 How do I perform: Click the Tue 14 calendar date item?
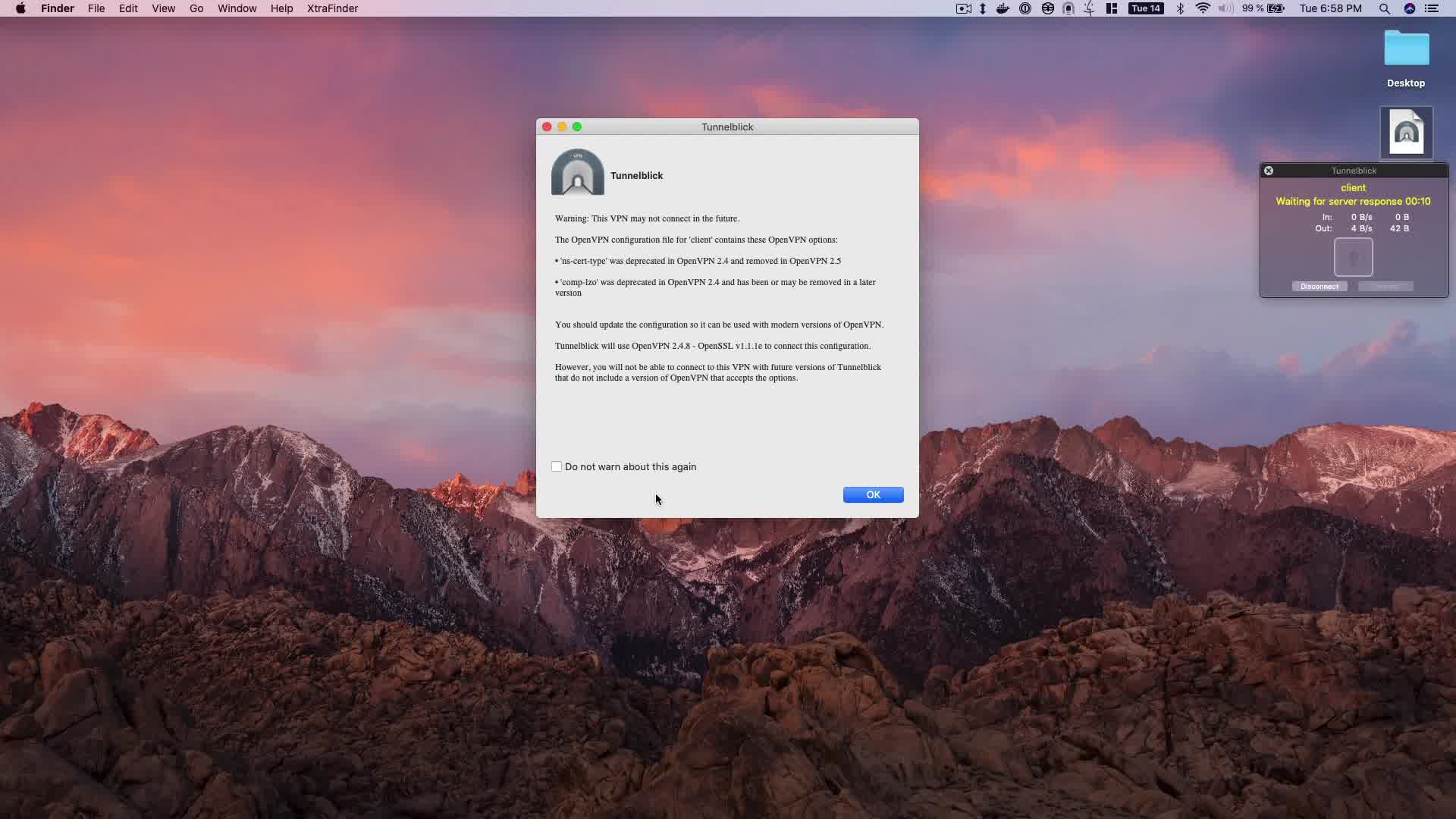[1145, 8]
